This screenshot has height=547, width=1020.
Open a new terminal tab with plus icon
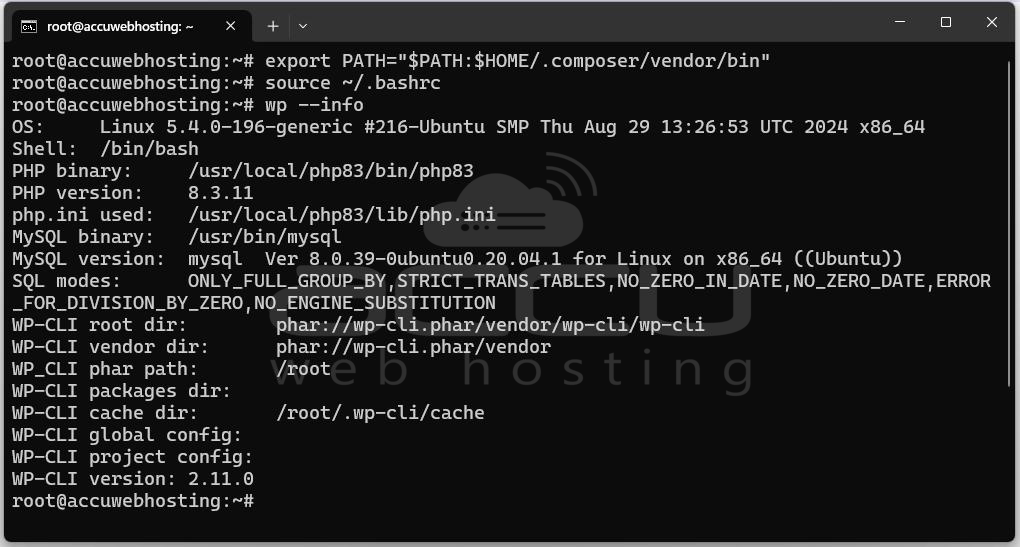point(273,26)
